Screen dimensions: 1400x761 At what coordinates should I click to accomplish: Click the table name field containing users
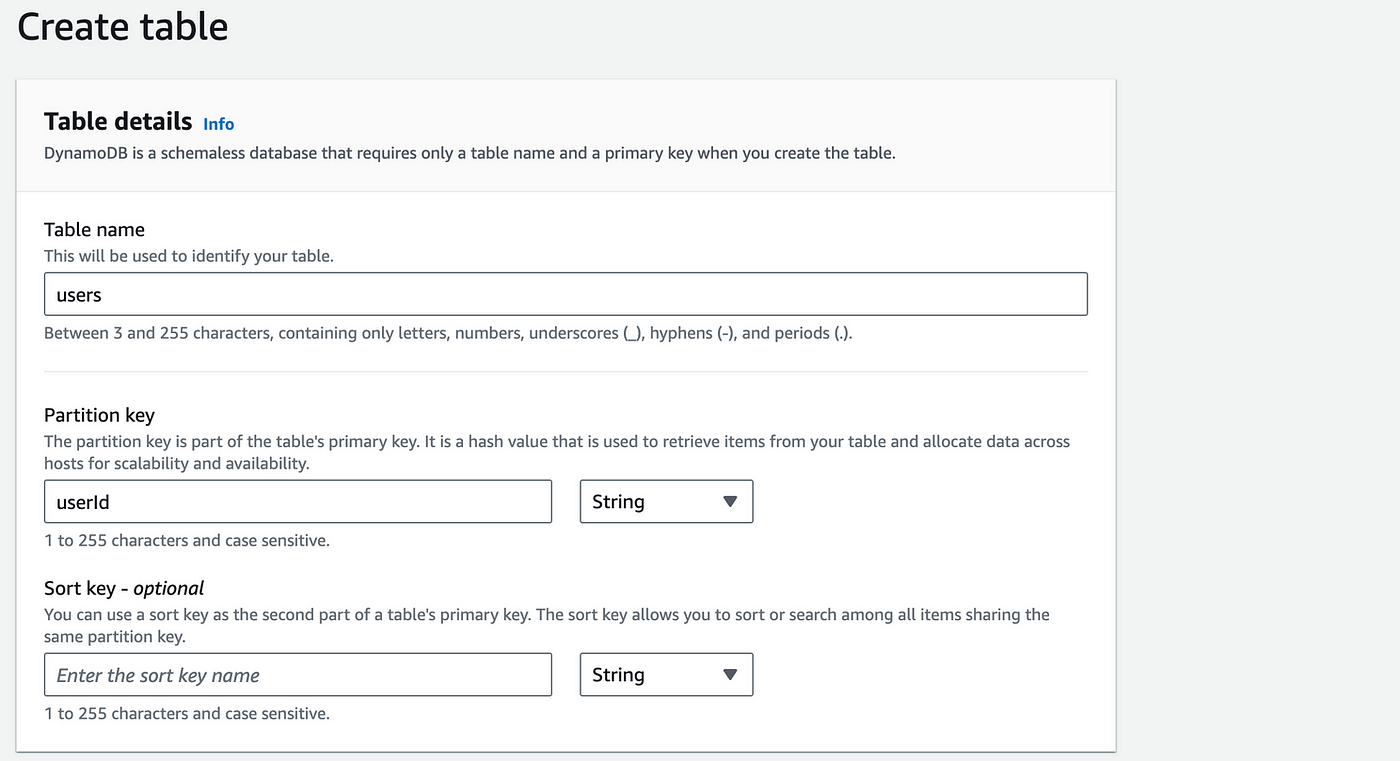pos(565,294)
